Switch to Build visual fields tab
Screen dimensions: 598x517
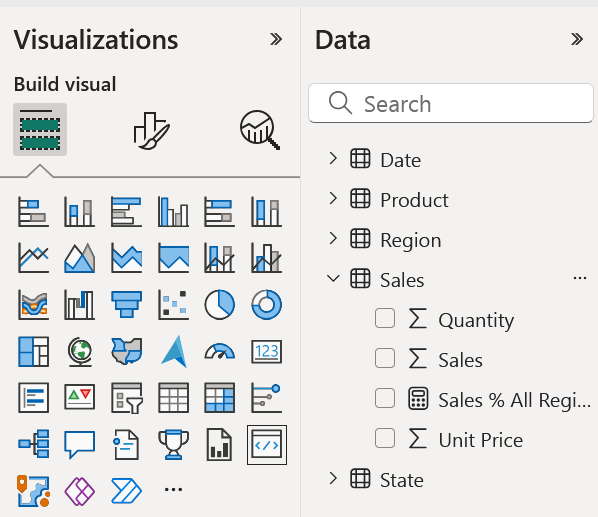coord(40,129)
